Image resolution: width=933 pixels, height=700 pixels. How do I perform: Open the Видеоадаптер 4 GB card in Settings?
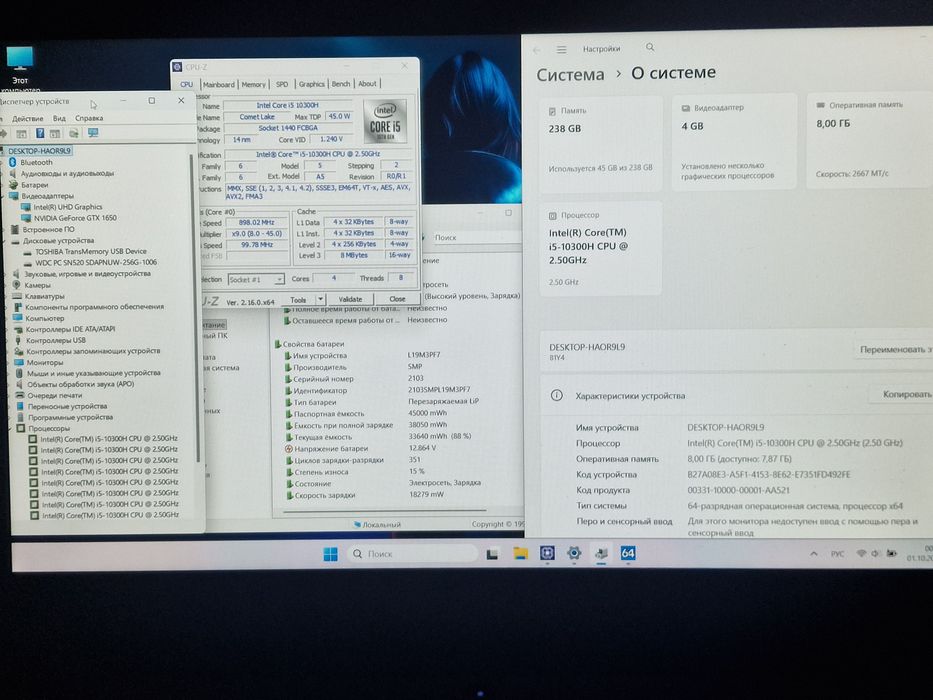tap(734, 142)
